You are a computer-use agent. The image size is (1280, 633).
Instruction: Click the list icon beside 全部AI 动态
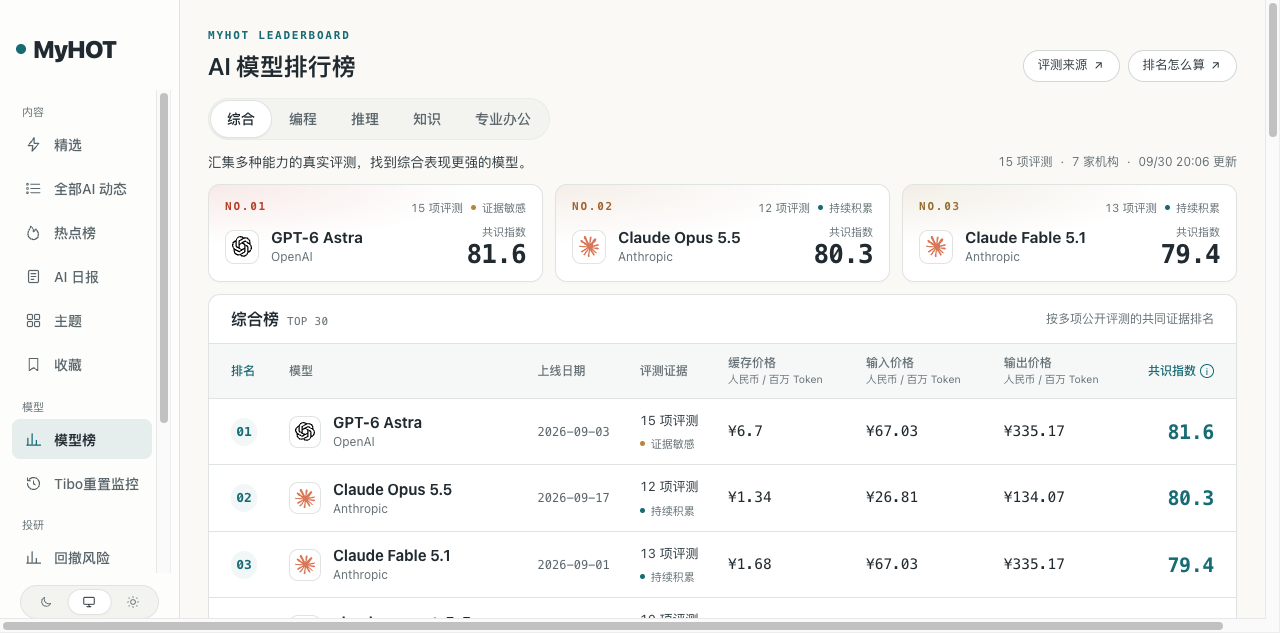33,189
